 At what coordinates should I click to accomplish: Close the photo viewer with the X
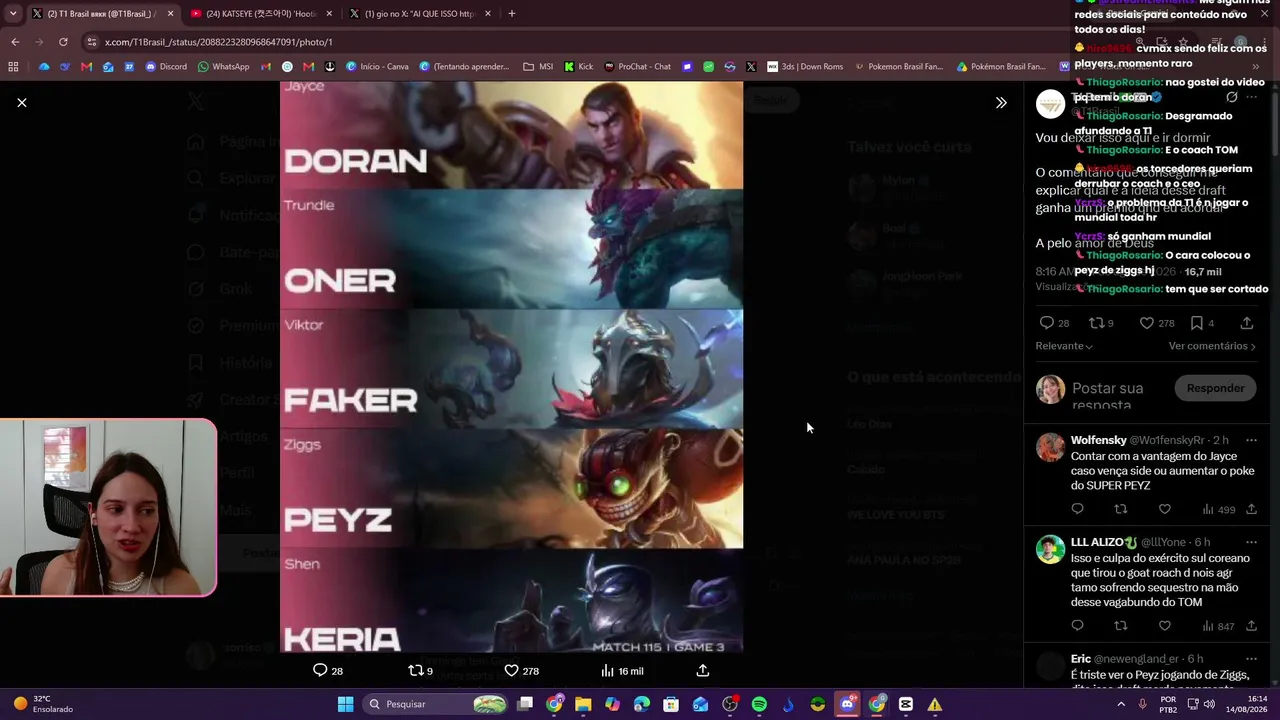(x=22, y=102)
